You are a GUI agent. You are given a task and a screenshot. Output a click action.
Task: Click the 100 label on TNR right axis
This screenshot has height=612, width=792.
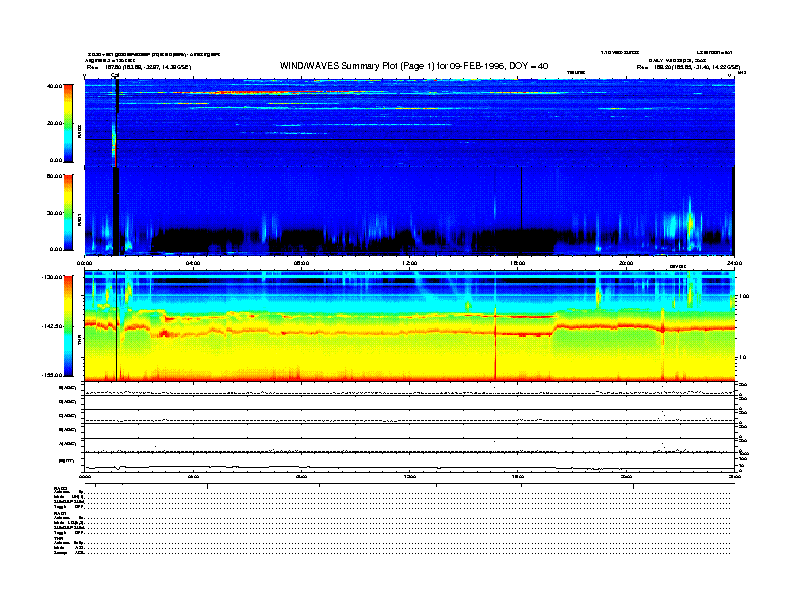[744, 296]
